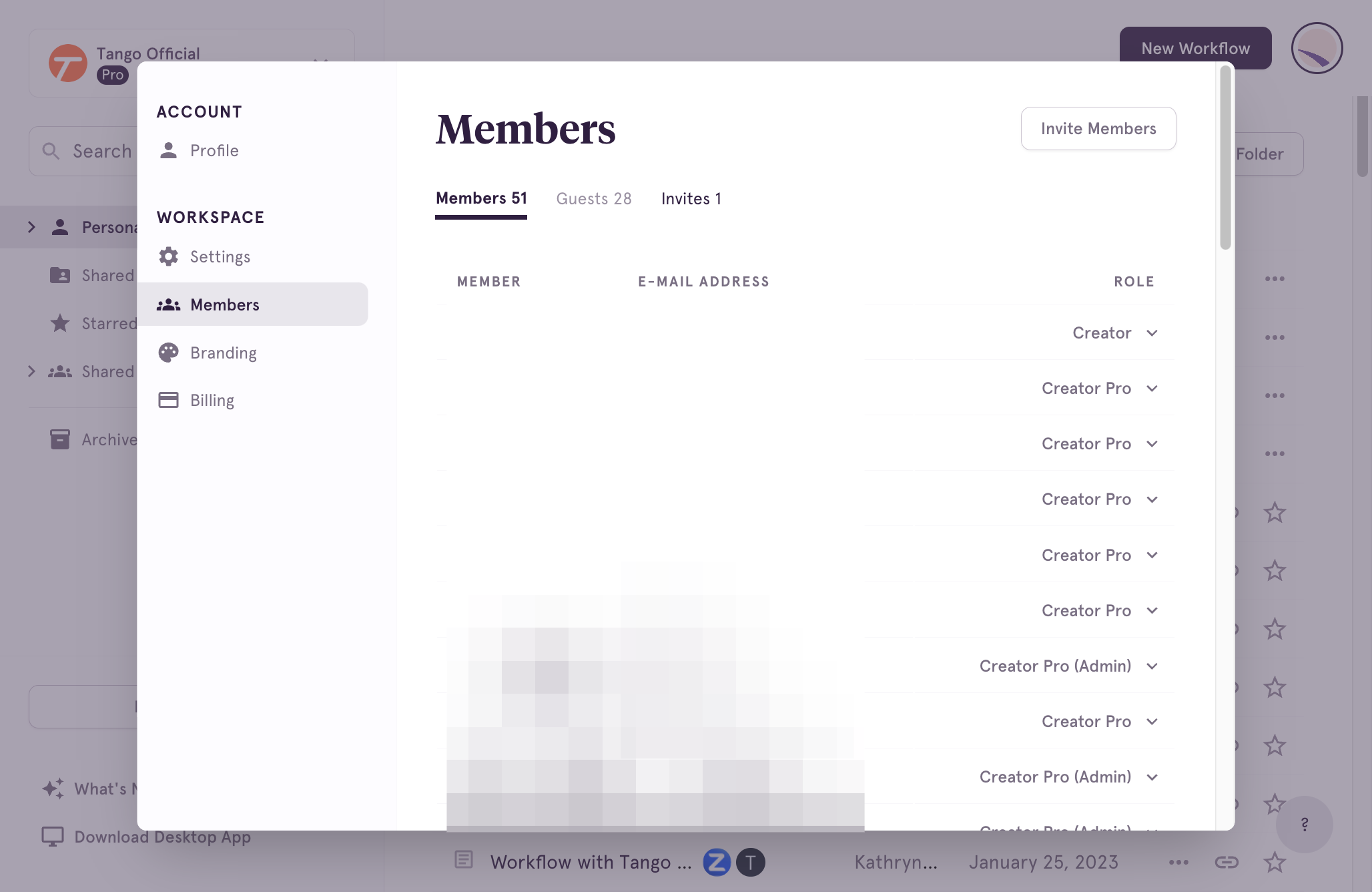Image resolution: width=1372 pixels, height=892 pixels.
Task: Click the Z avatar on workflow row
Action: [x=717, y=862]
